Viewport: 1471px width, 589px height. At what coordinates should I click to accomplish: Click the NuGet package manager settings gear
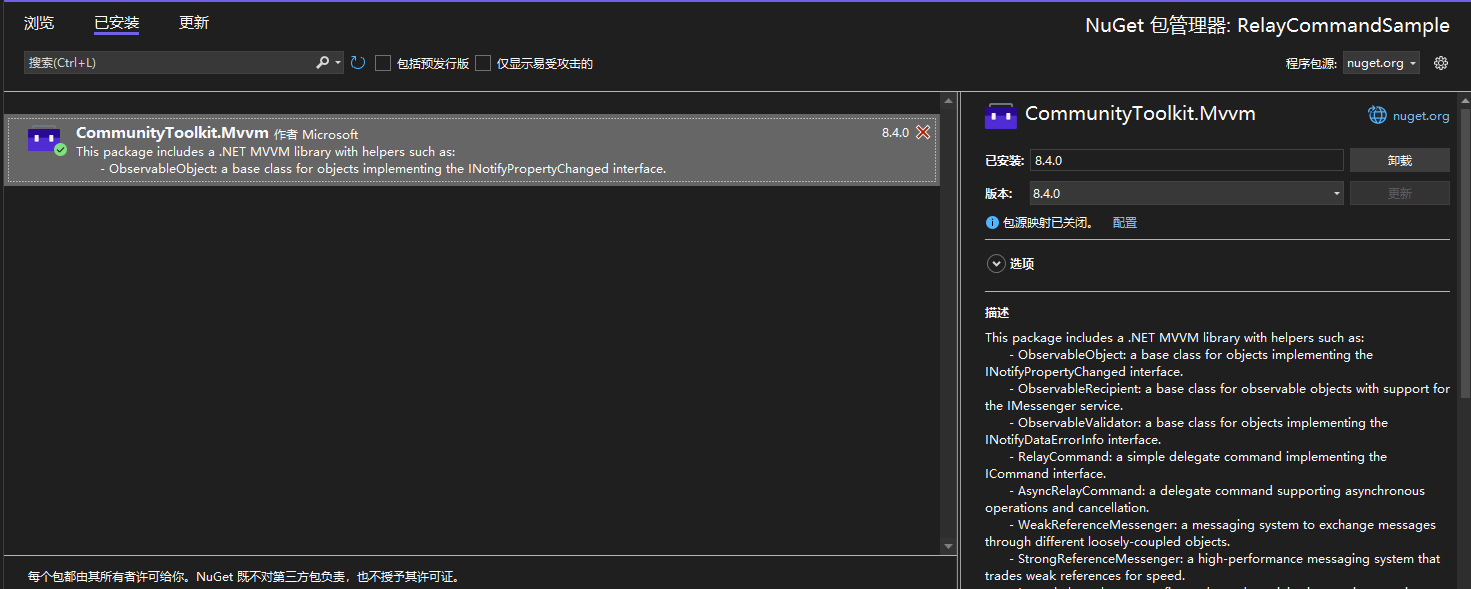(x=1440, y=62)
